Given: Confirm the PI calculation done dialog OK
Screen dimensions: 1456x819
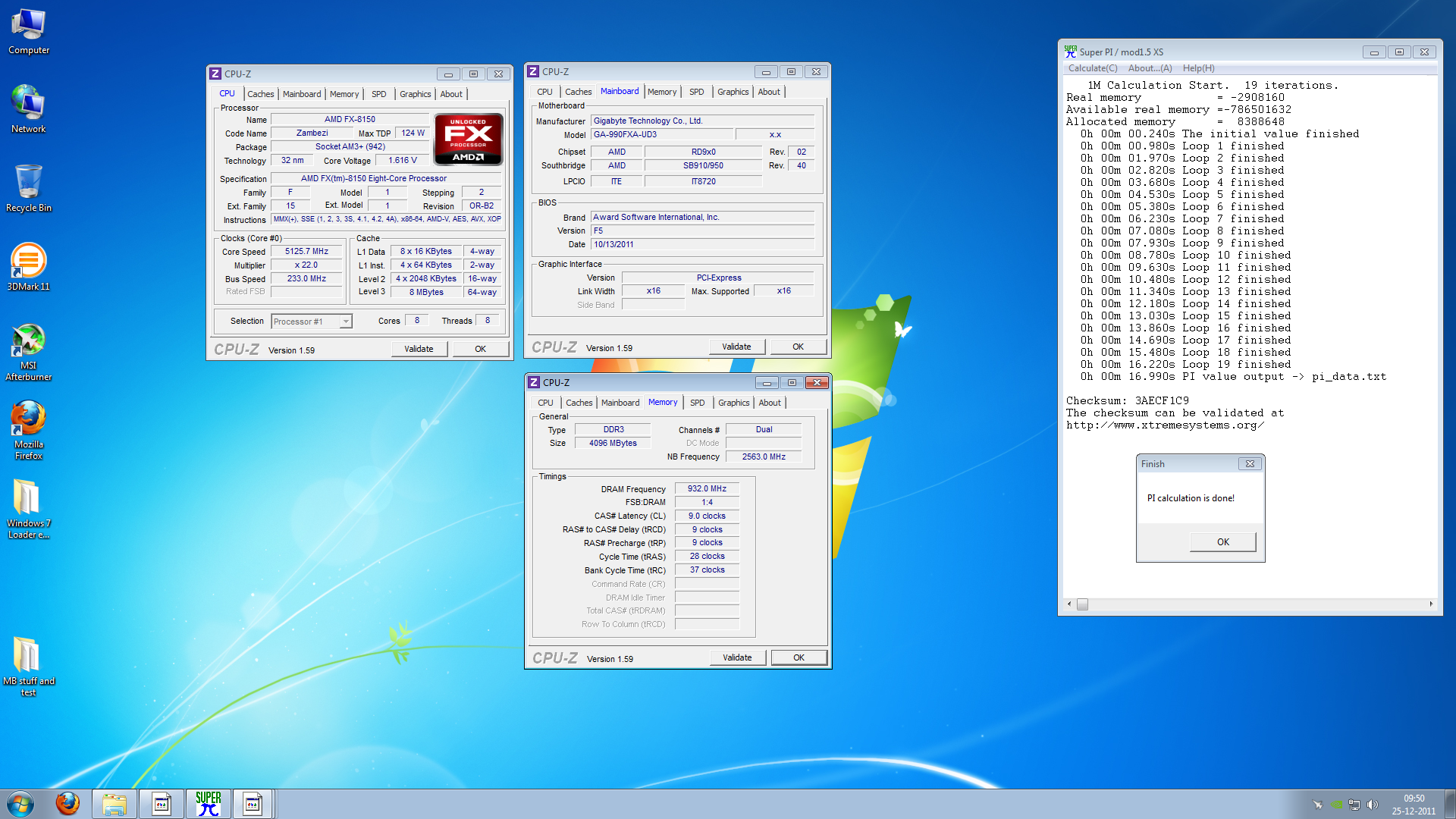Looking at the screenshot, I should (x=1222, y=541).
